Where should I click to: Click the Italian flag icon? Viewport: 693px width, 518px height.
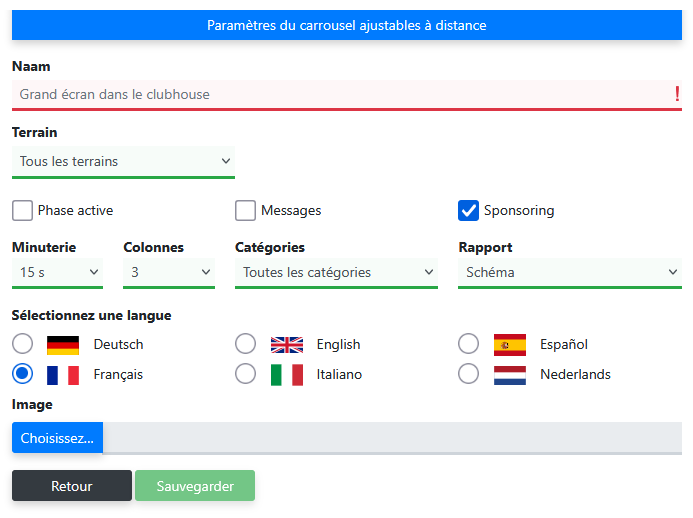287,375
